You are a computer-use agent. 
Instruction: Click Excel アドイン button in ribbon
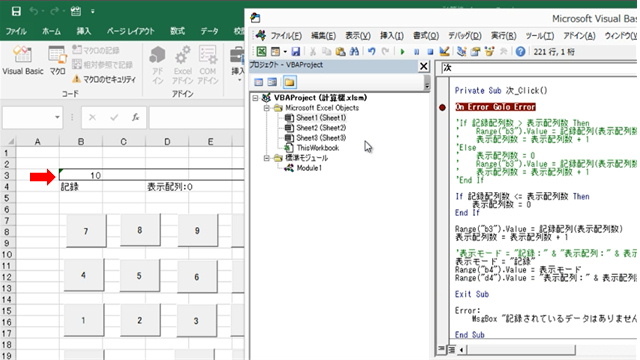pos(182,65)
